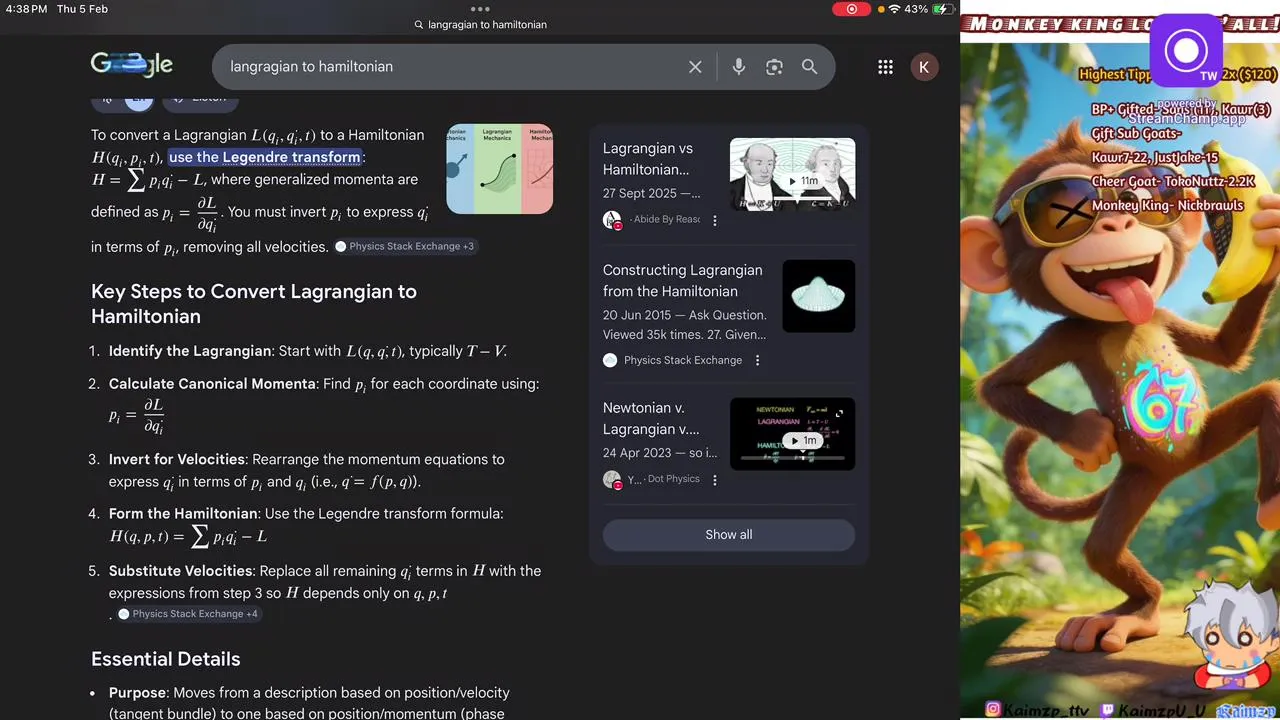This screenshot has width=1280, height=720.
Task: Tap the battery indicator showing 43%
Action: pyautogui.click(x=930, y=9)
